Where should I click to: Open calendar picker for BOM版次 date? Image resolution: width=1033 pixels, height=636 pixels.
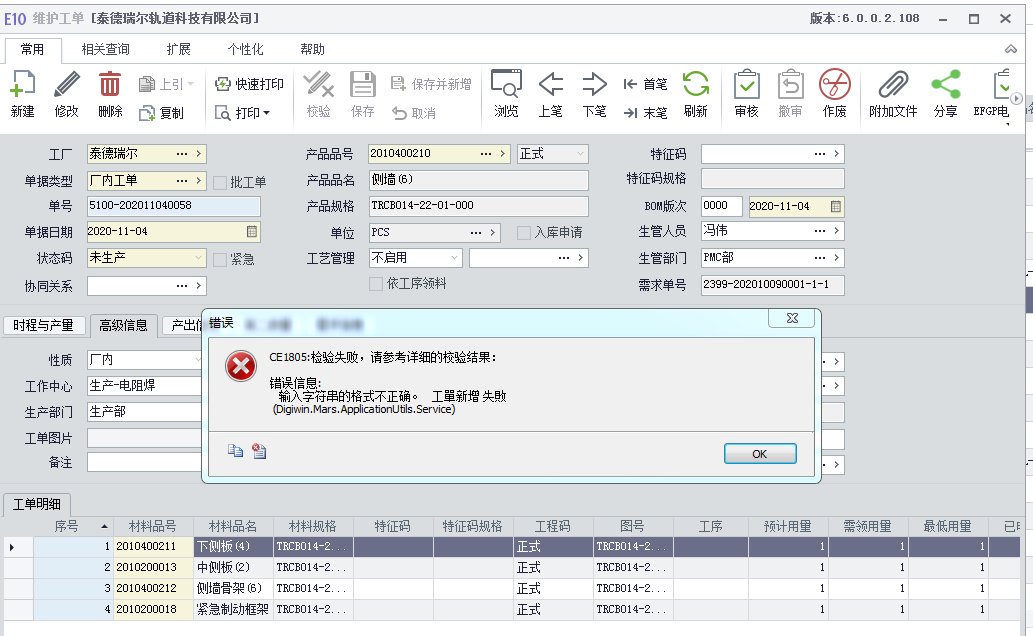click(x=835, y=206)
